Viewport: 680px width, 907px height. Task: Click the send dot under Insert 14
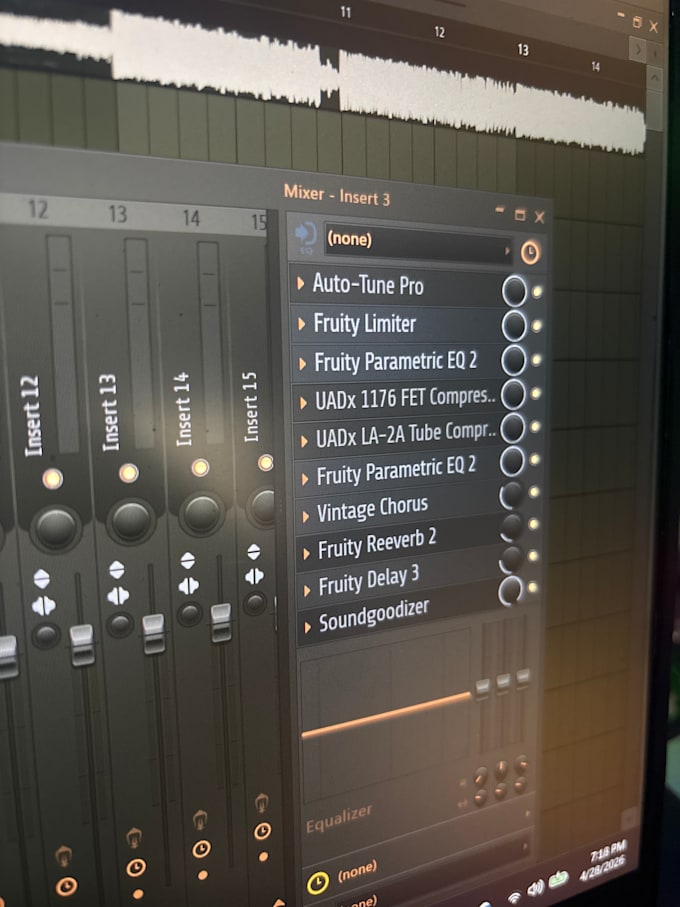[x=202, y=875]
